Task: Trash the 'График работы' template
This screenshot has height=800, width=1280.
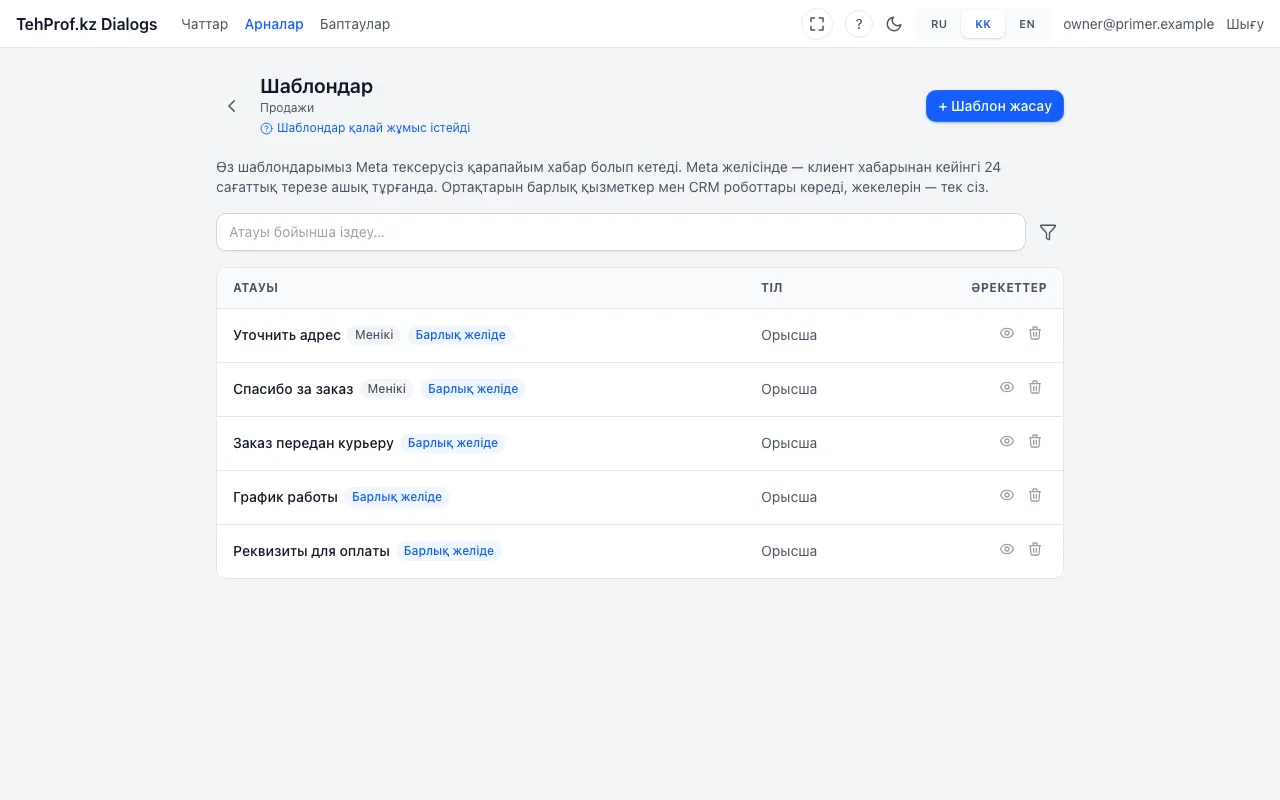Action: coord(1035,495)
